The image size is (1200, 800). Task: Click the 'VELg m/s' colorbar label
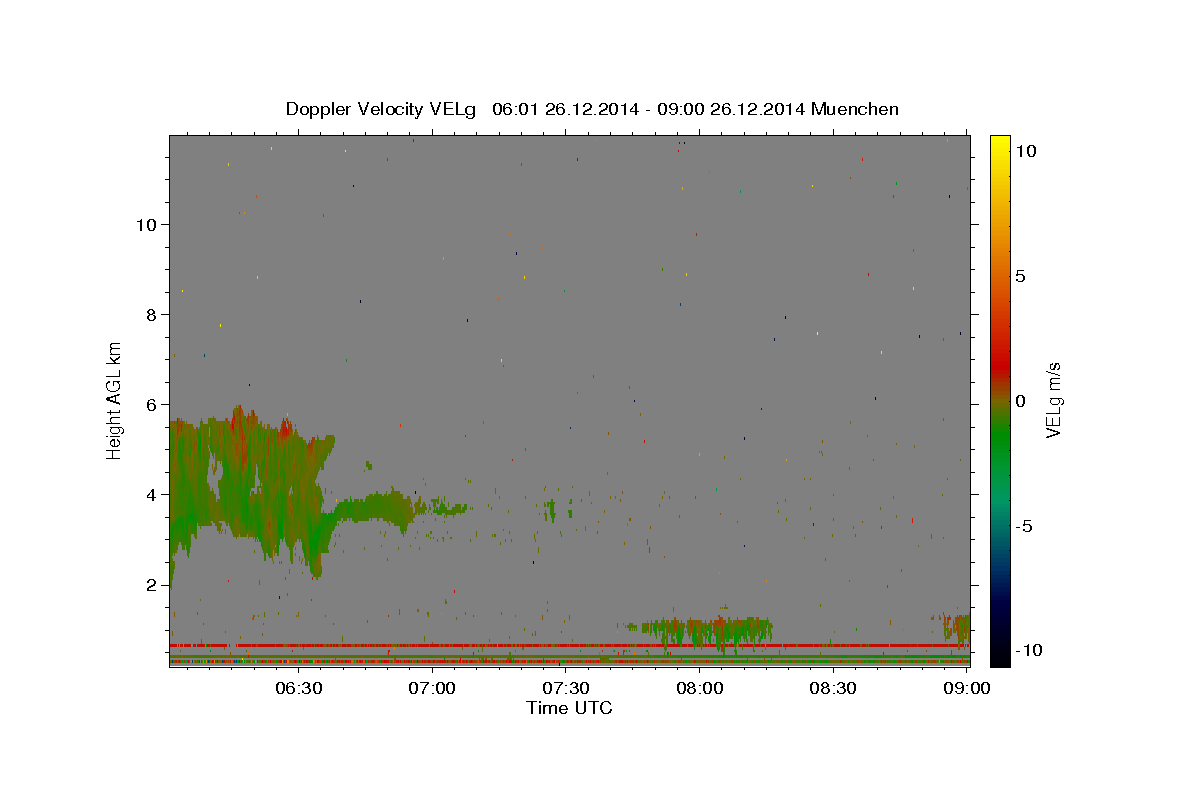[1053, 400]
